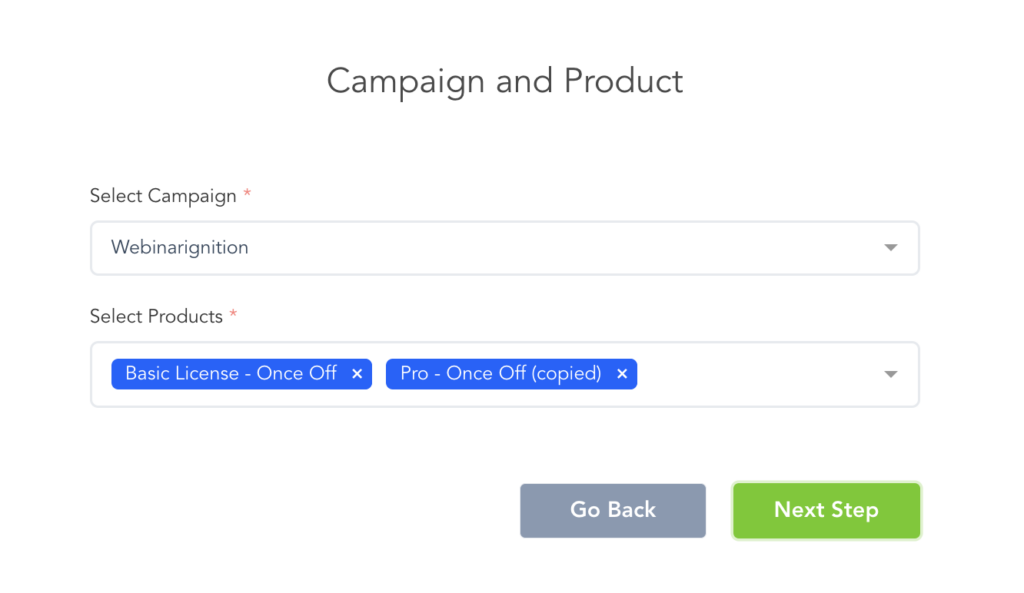
Task: Remove the Pro - Once Off (copied) tag
Action: 621,374
